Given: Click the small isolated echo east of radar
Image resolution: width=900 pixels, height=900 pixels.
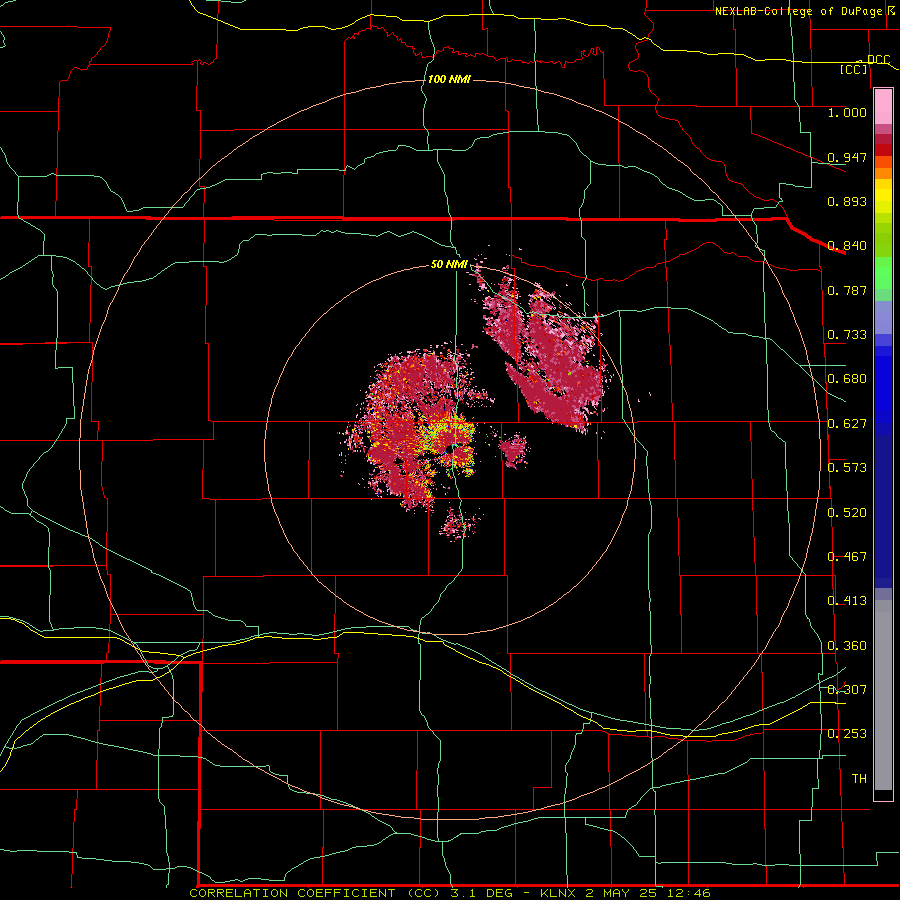Looking at the screenshot, I should click(514, 449).
